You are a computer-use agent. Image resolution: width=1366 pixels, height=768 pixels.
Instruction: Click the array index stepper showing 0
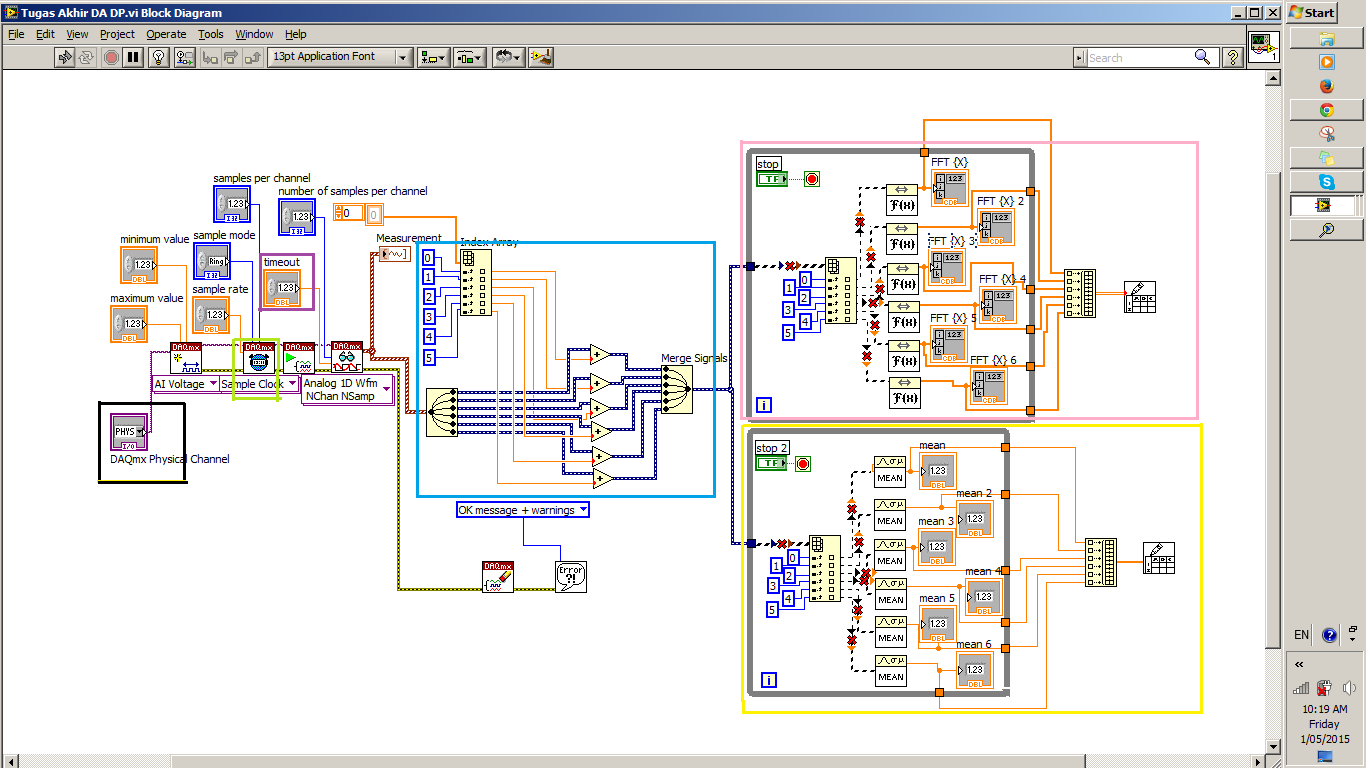tap(347, 213)
